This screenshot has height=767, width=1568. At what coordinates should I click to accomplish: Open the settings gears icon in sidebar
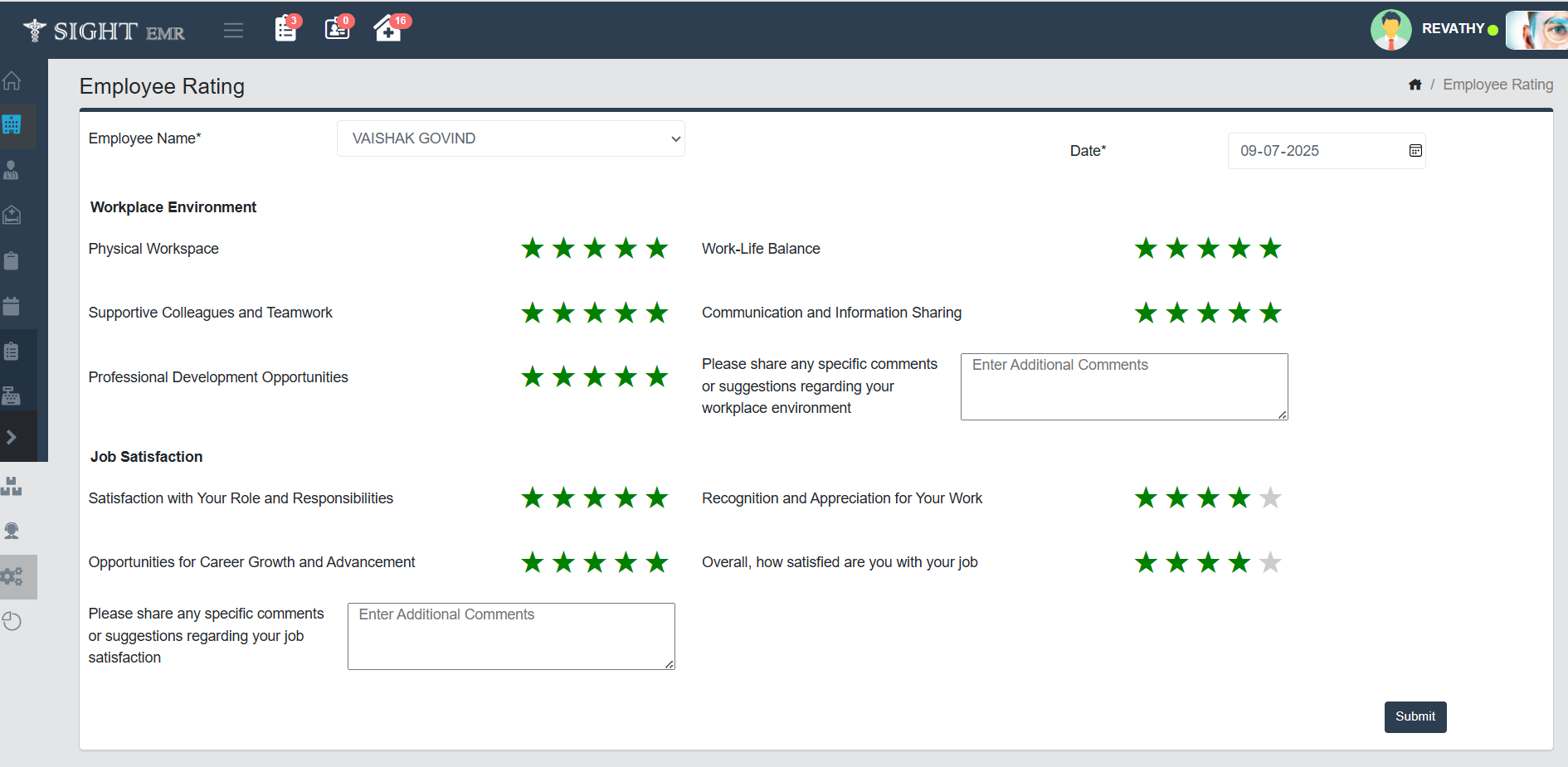coord(12,577)
